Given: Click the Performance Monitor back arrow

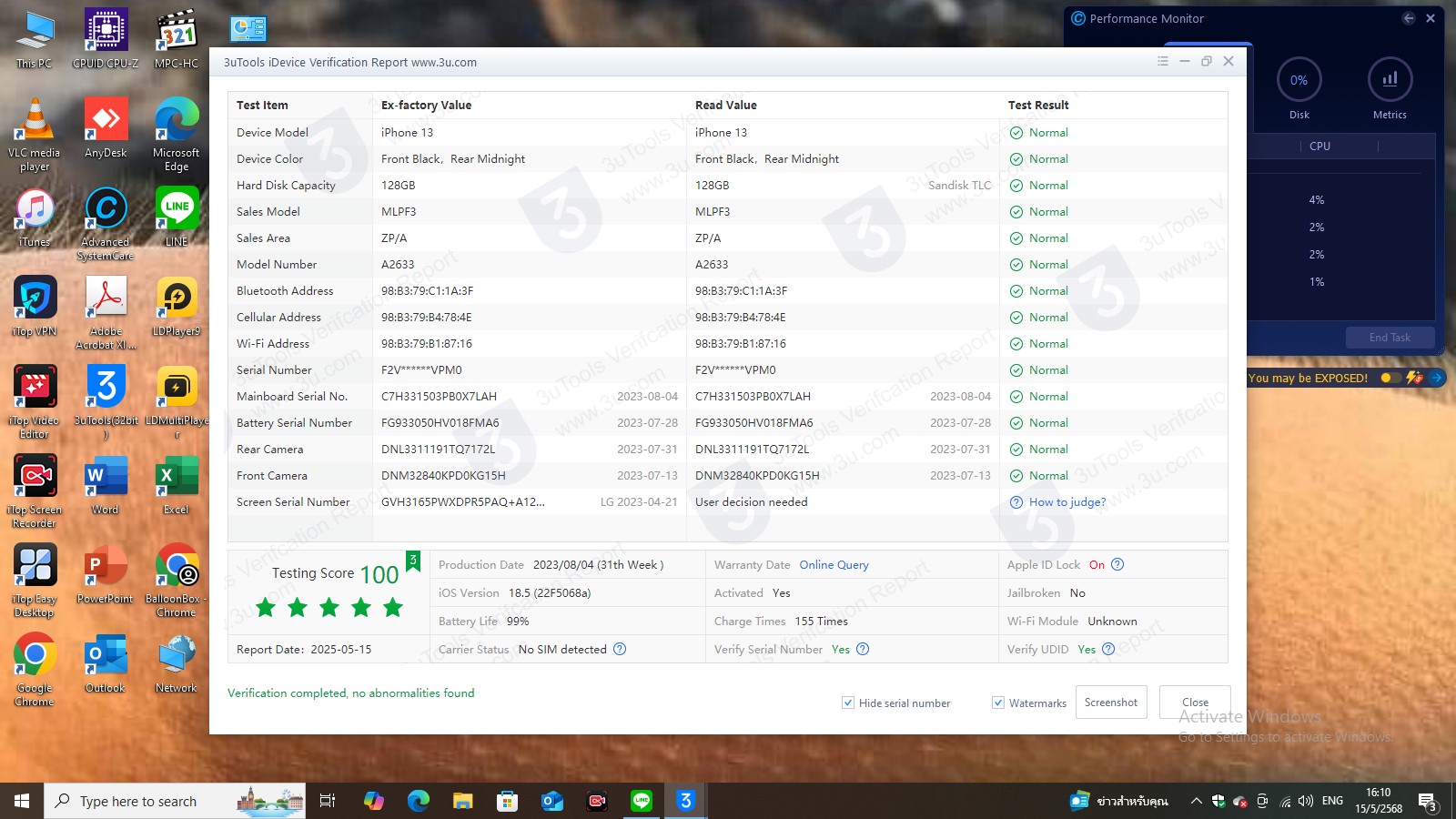Looking at the screenshot, I should pyautogui.click(x=1409, y=18).
